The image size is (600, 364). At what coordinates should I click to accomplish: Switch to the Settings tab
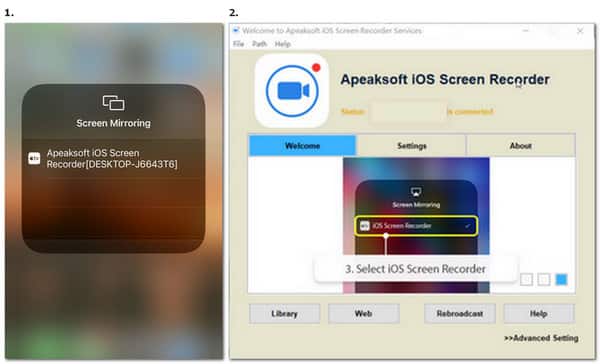point(411,145)
